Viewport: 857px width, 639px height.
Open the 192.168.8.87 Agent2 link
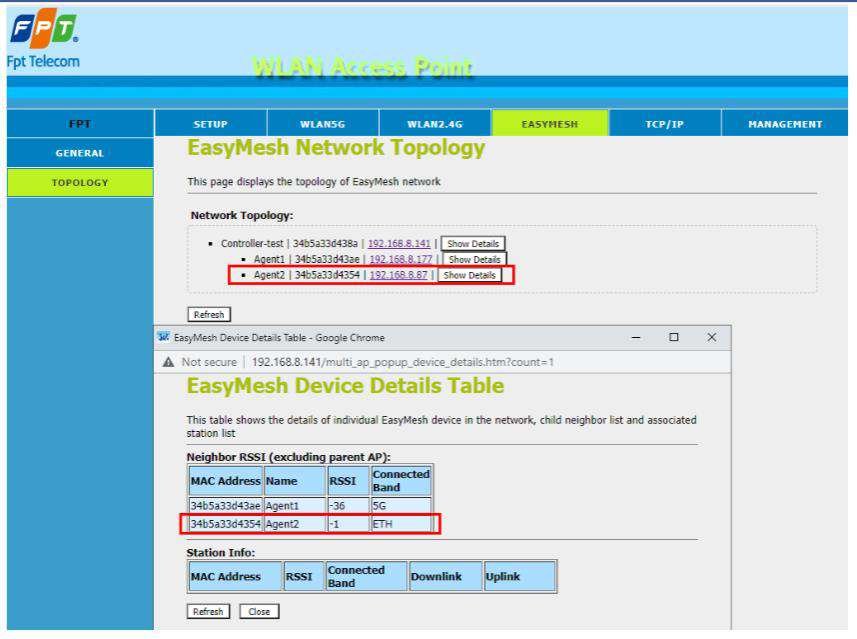point(398,275)
